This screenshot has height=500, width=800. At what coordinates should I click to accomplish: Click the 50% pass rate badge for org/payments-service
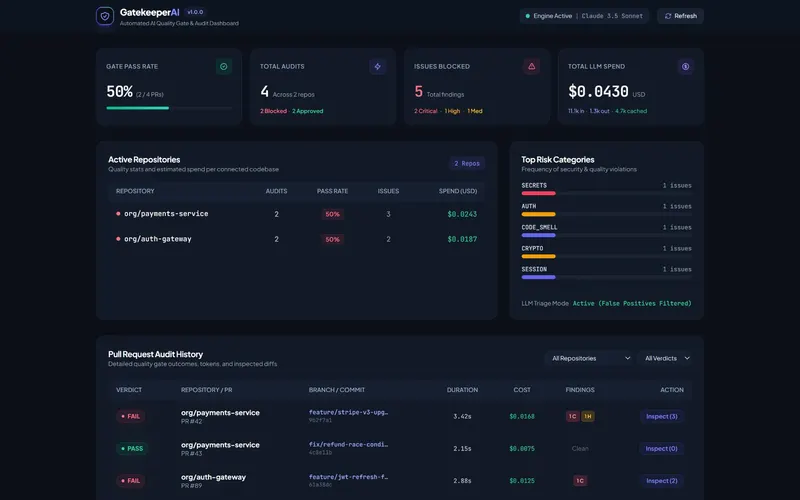coord(333,214)
